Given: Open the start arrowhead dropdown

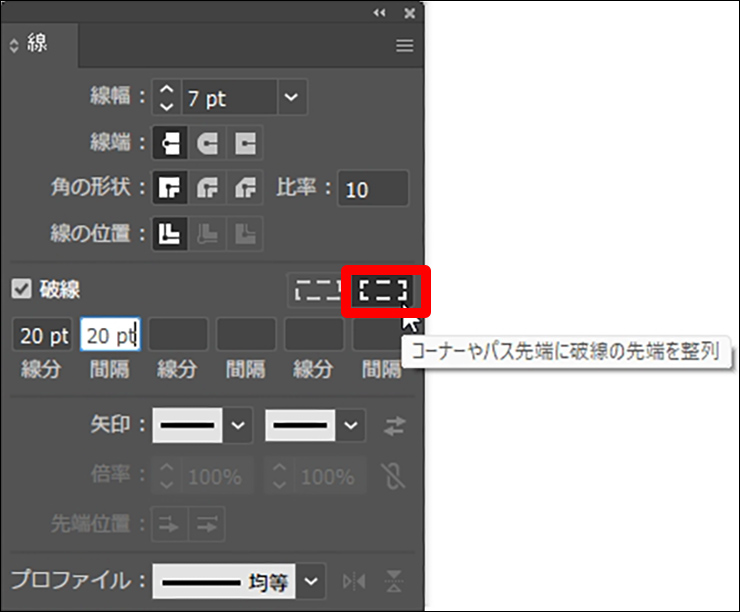Looking at the screenshot, I should coord(237,425).
